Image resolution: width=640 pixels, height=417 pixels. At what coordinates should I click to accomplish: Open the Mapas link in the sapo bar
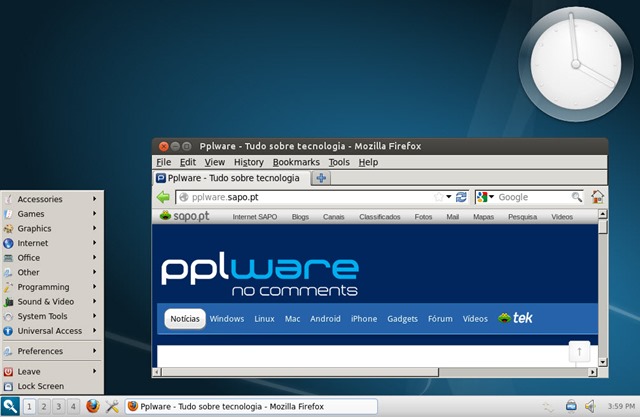[x=483, y=217]
